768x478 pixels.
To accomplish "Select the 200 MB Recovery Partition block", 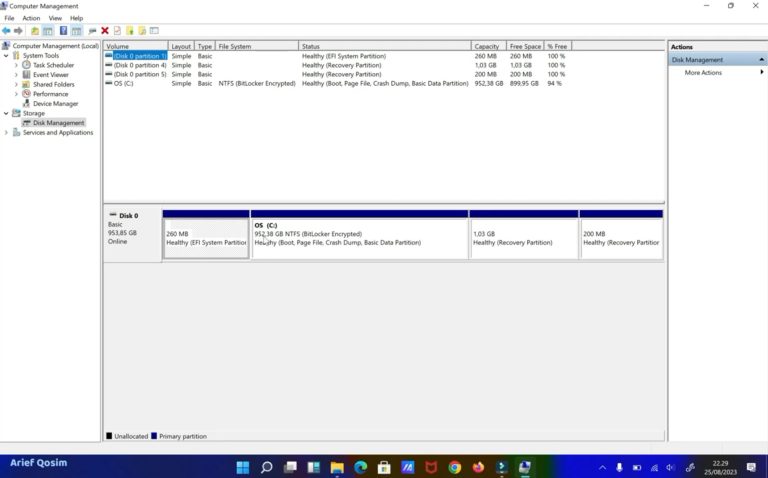I will tap(621, 239).
